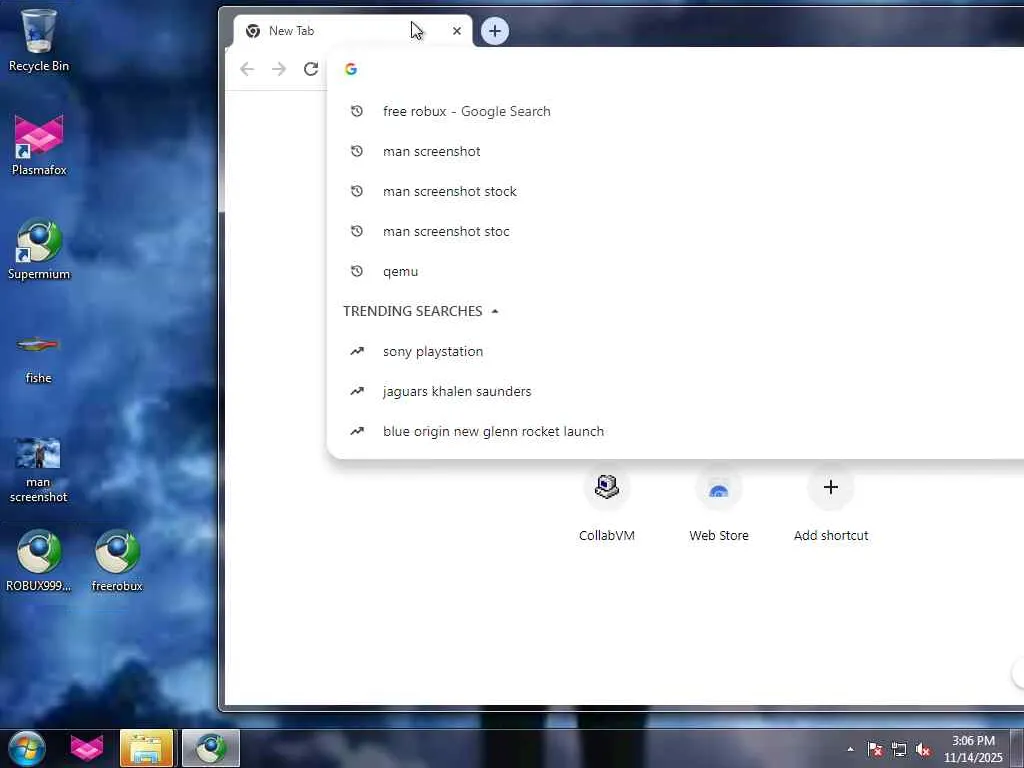The image size is (1024, 768).
Task: Switch to the New Tab tab
Action: coord(353,31)
